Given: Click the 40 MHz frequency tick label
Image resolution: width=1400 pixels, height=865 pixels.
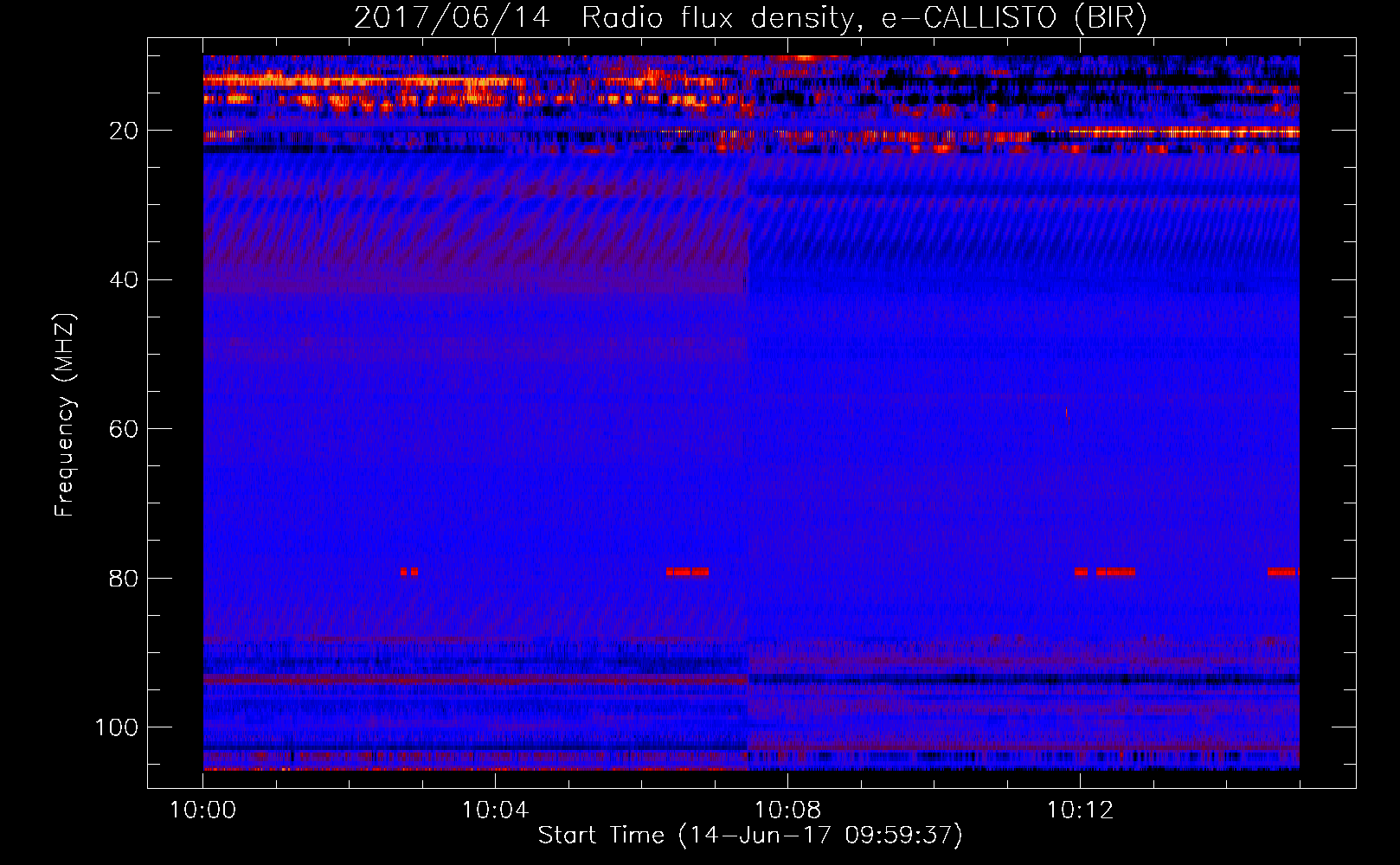Looking at the screenshot, I should tap(125, 280).
